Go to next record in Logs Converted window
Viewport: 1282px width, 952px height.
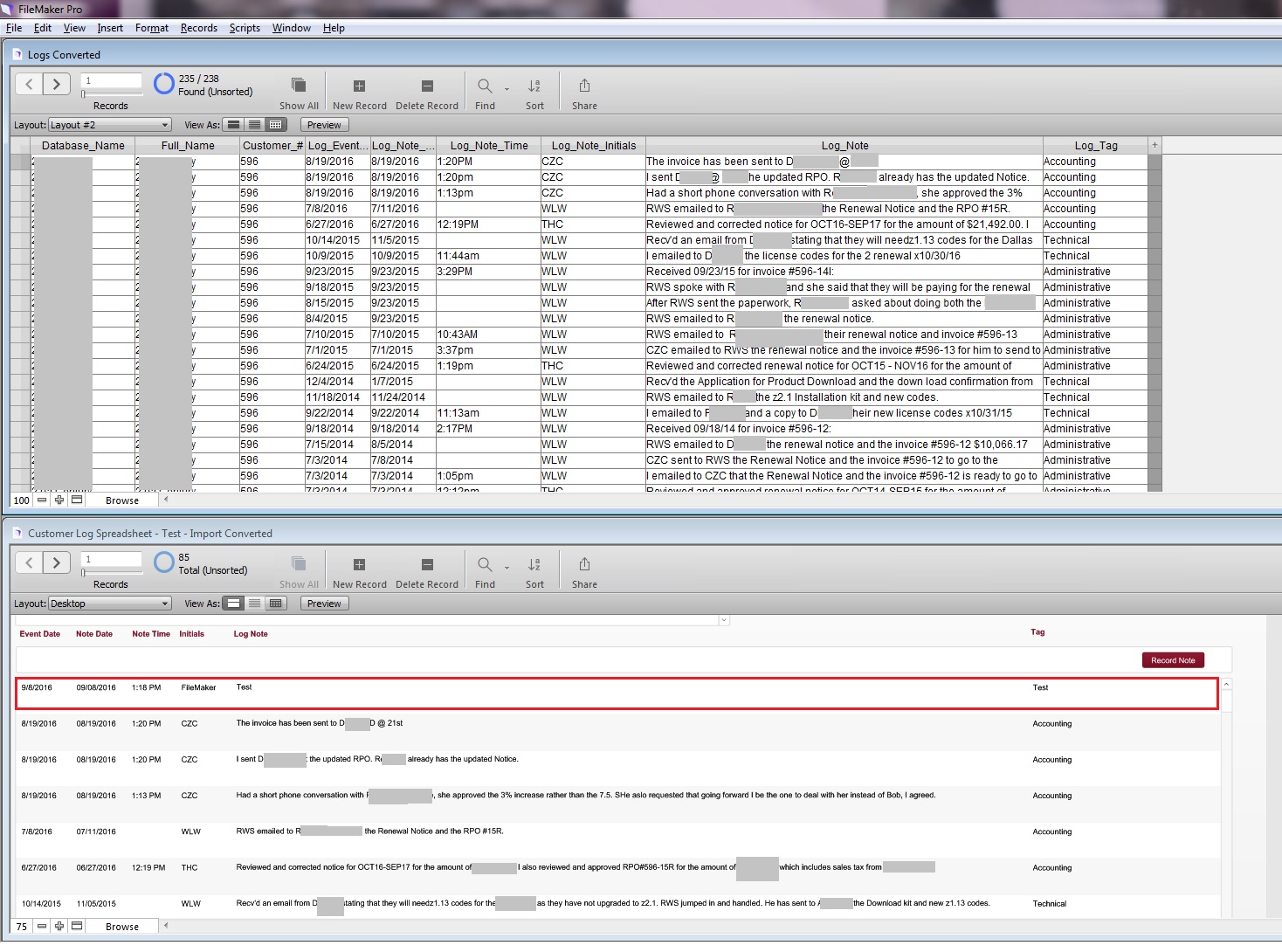pyautogui.click(x=57, y=84)
